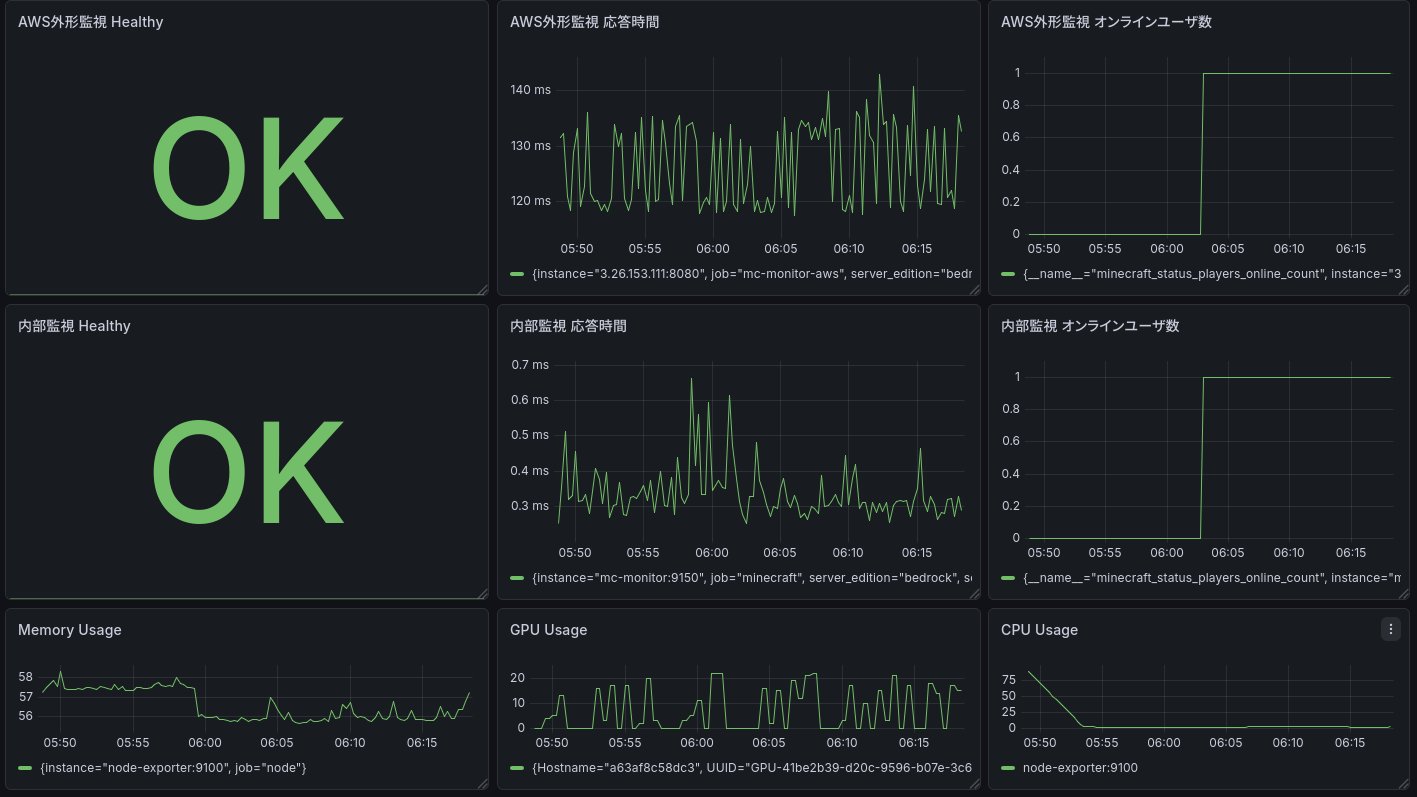Toggle the mc-monitor:9150 legend series in 内部監視 応答時間
This screenshot has width=1417, height=797.
coord(752,577)
